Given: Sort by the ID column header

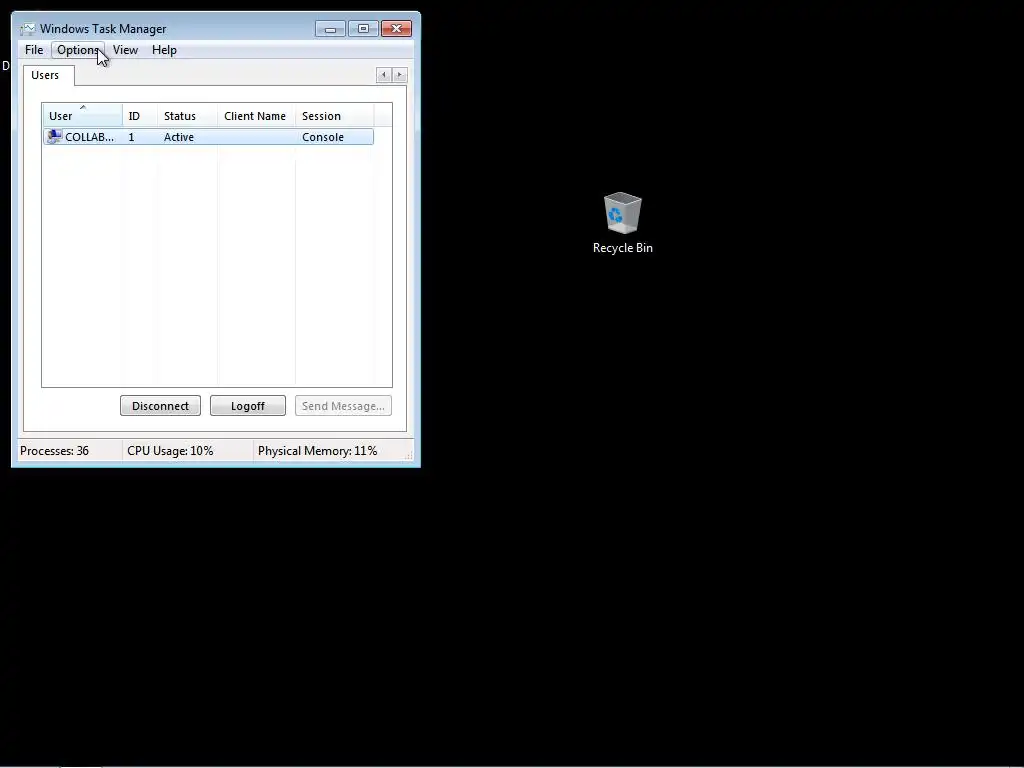Looking at the screenshot, I should 140,116.
